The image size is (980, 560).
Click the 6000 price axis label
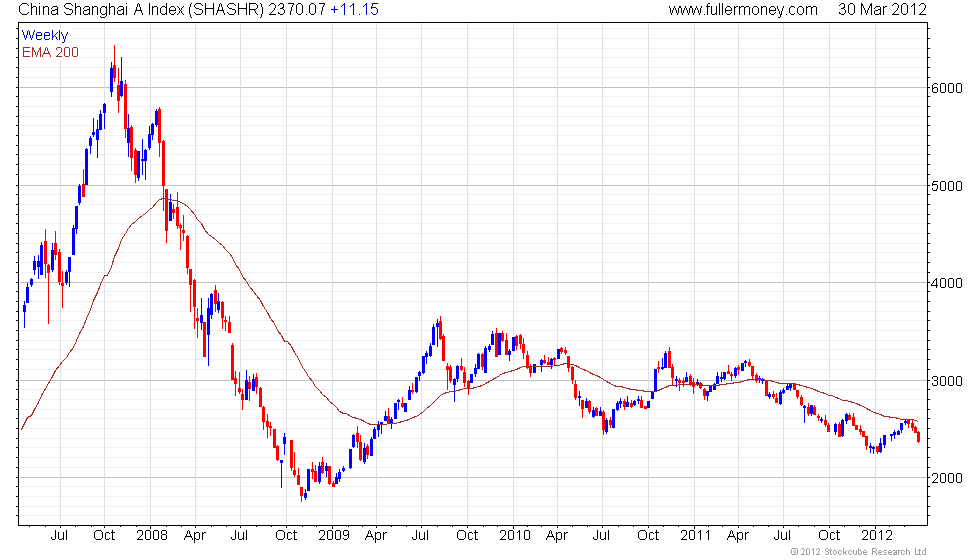click(946, 88)
